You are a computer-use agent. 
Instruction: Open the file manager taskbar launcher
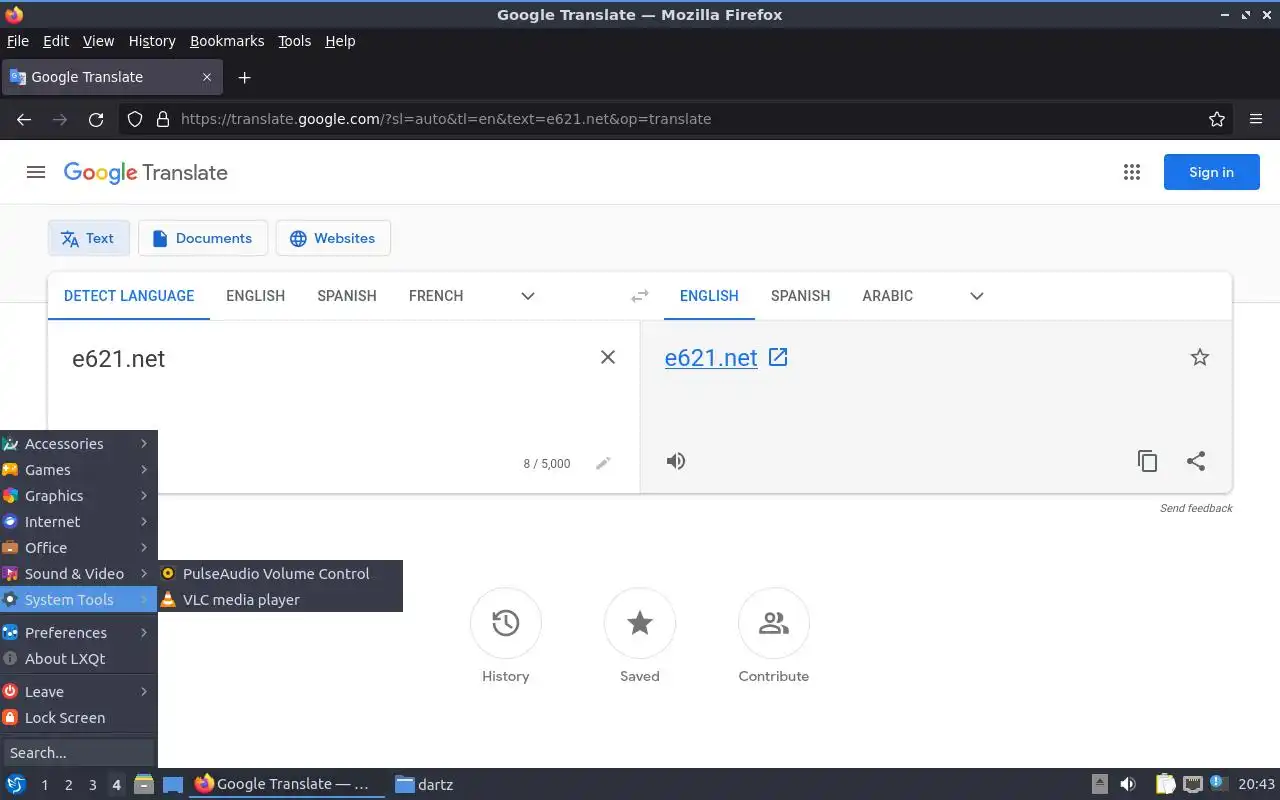point(144,784)
